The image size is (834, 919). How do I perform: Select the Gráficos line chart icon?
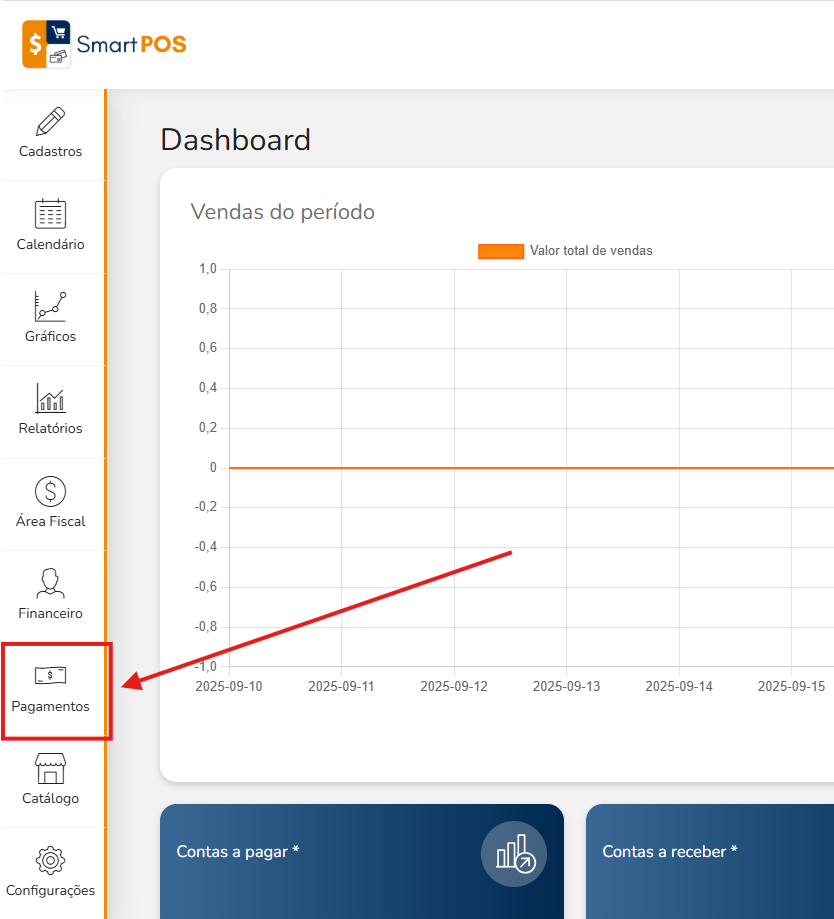pos(50,306)
